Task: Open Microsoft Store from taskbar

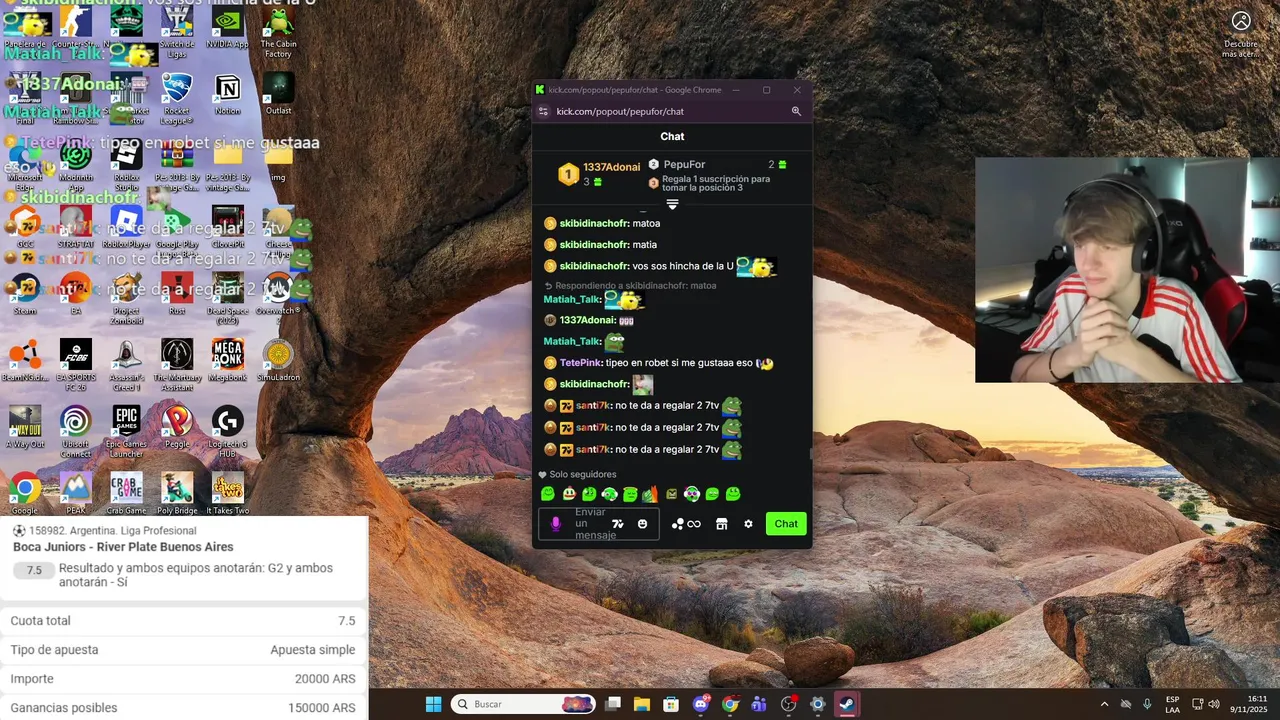Action: click(671, 704)
